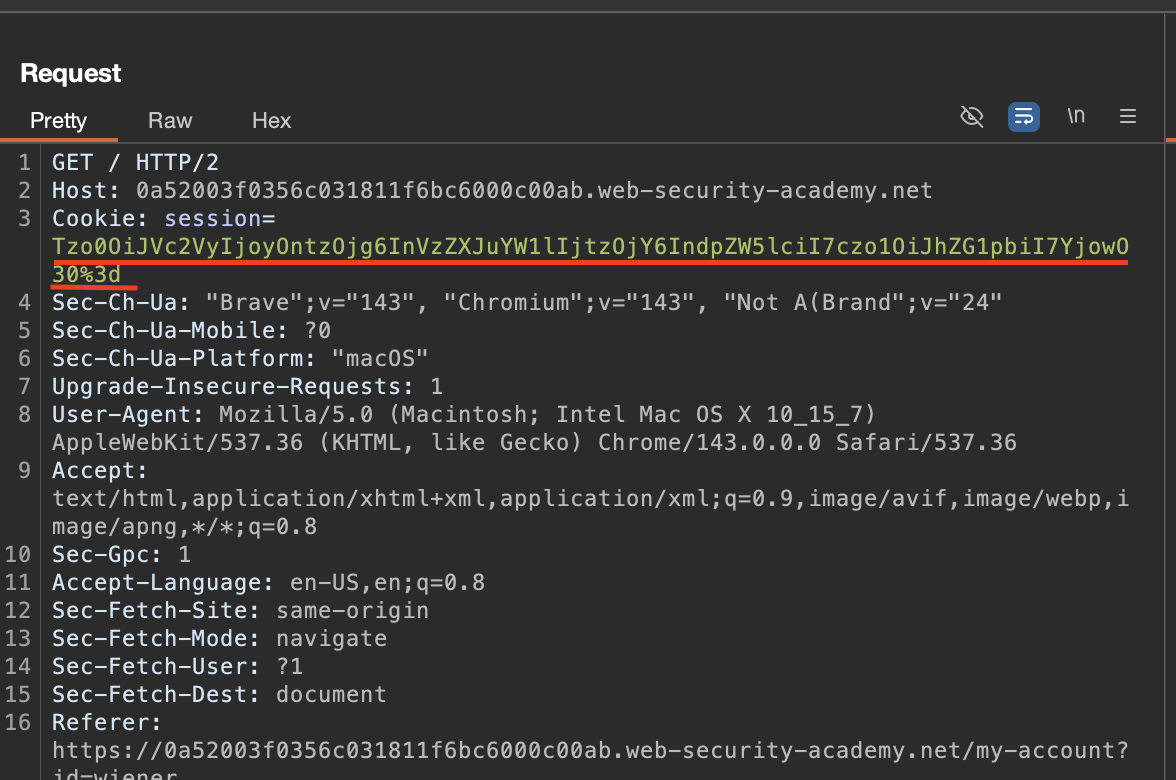Toggle the line wrap icon
Image resolution: width=1176 pixels, height=780 pixels.
coord(1023,117)
